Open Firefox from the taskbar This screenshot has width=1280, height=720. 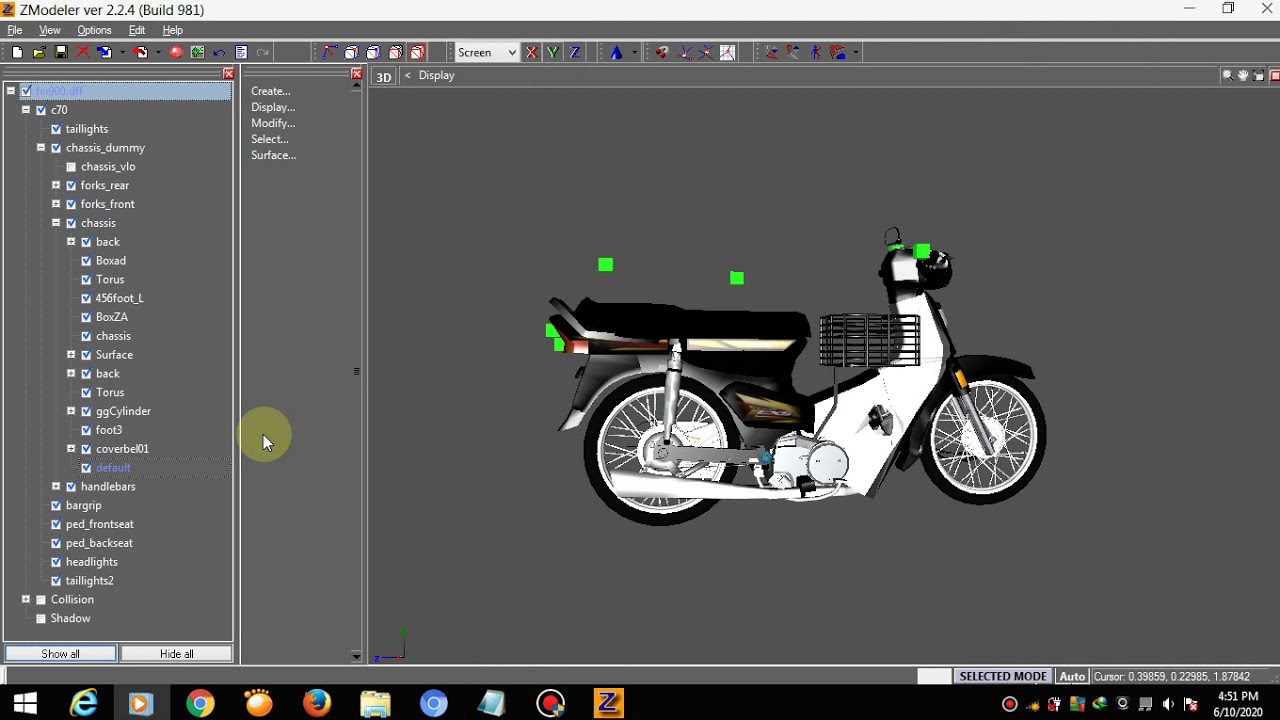317,704
